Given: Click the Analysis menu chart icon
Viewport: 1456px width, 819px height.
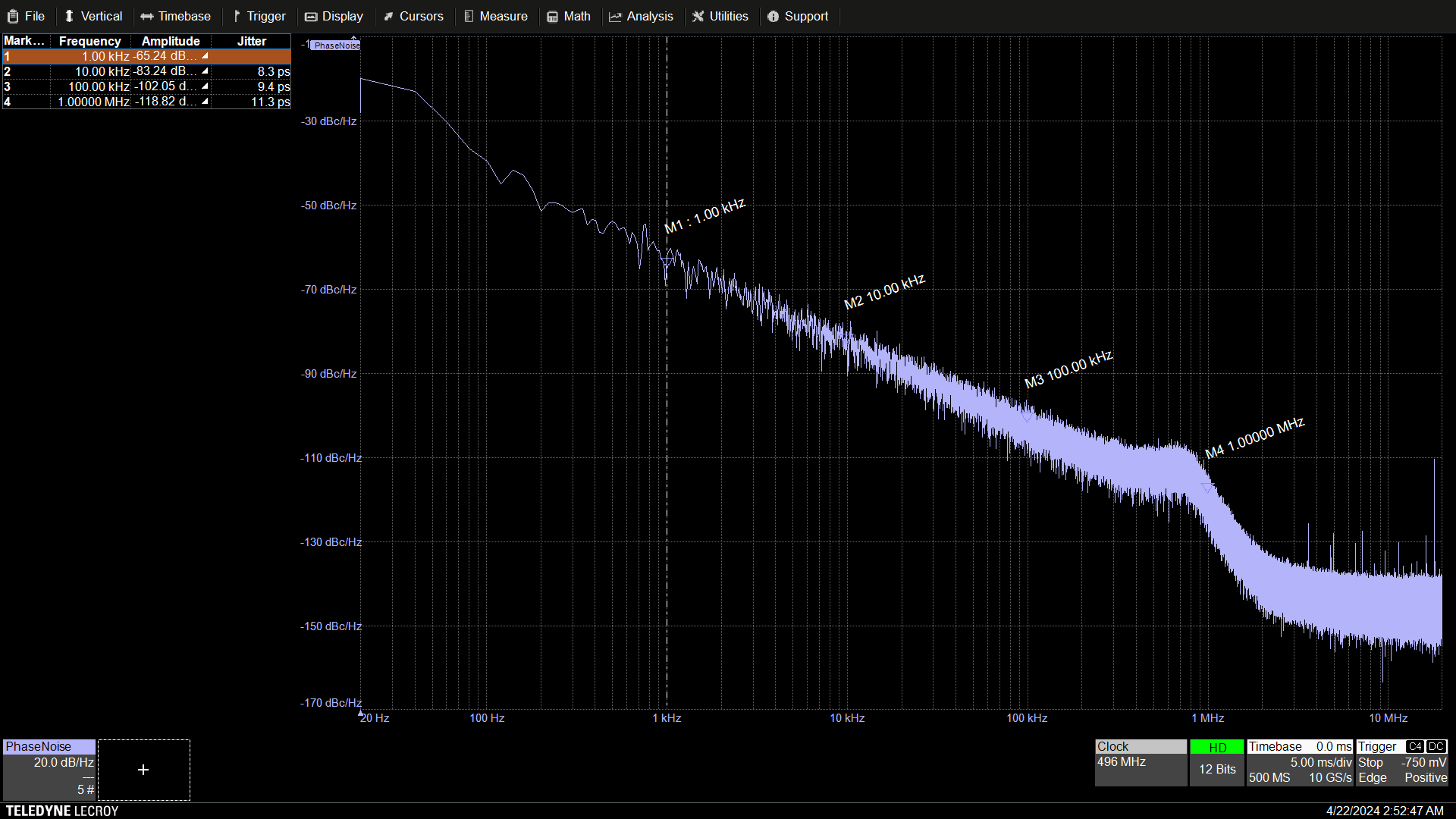Looking at the screenshot, I should click(615, 17).
